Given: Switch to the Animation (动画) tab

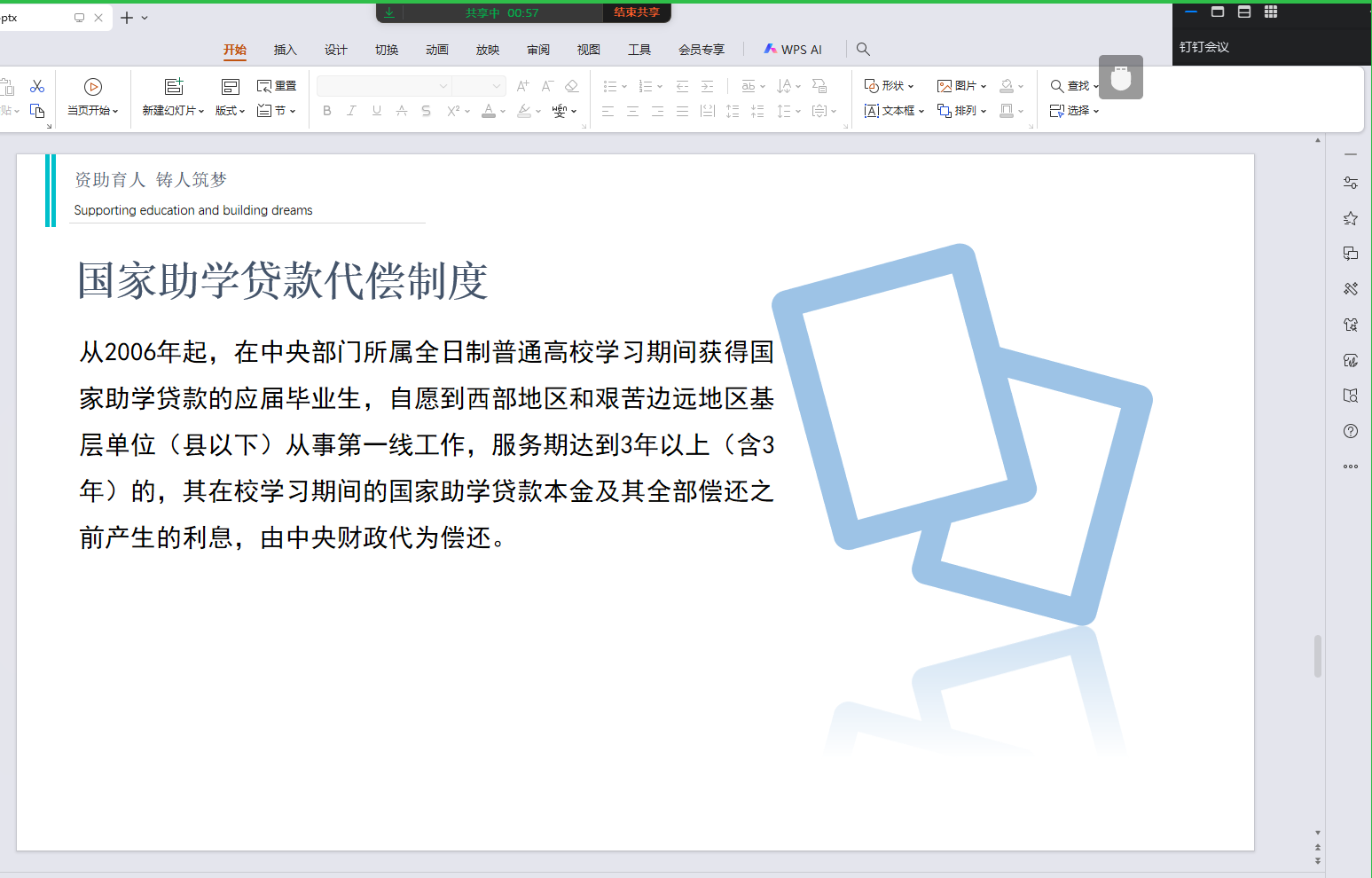Looking at the screenshot, I should pos(437,50).
